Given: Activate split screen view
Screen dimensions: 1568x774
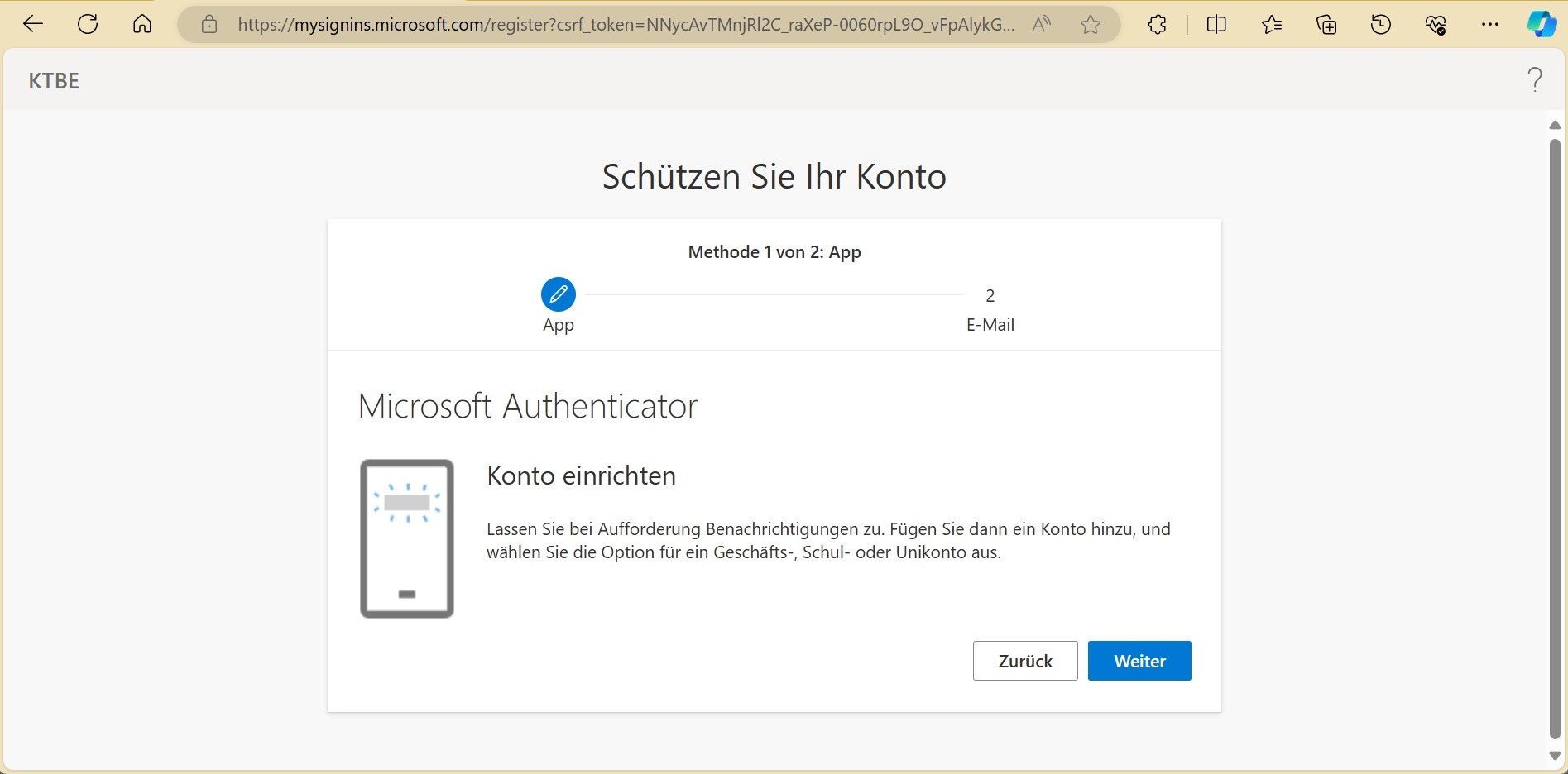Looking at the screenshot, I should [x=1216, y=24].
